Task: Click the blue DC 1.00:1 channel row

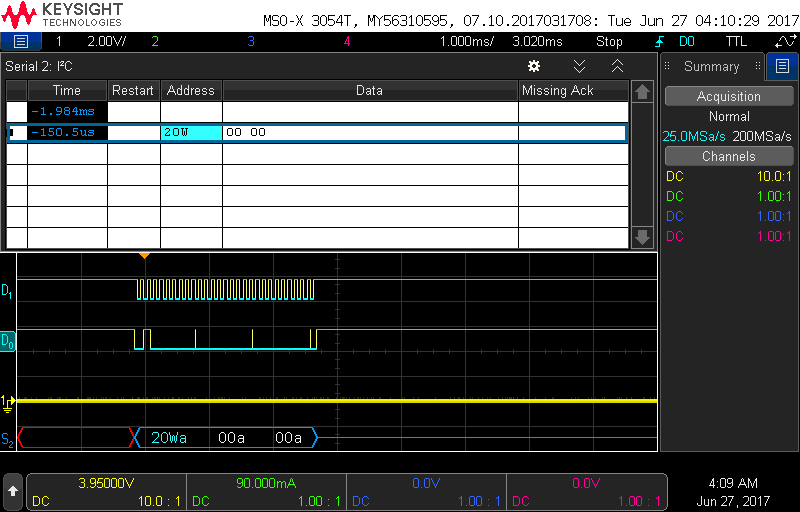Action: coord(729,216)
